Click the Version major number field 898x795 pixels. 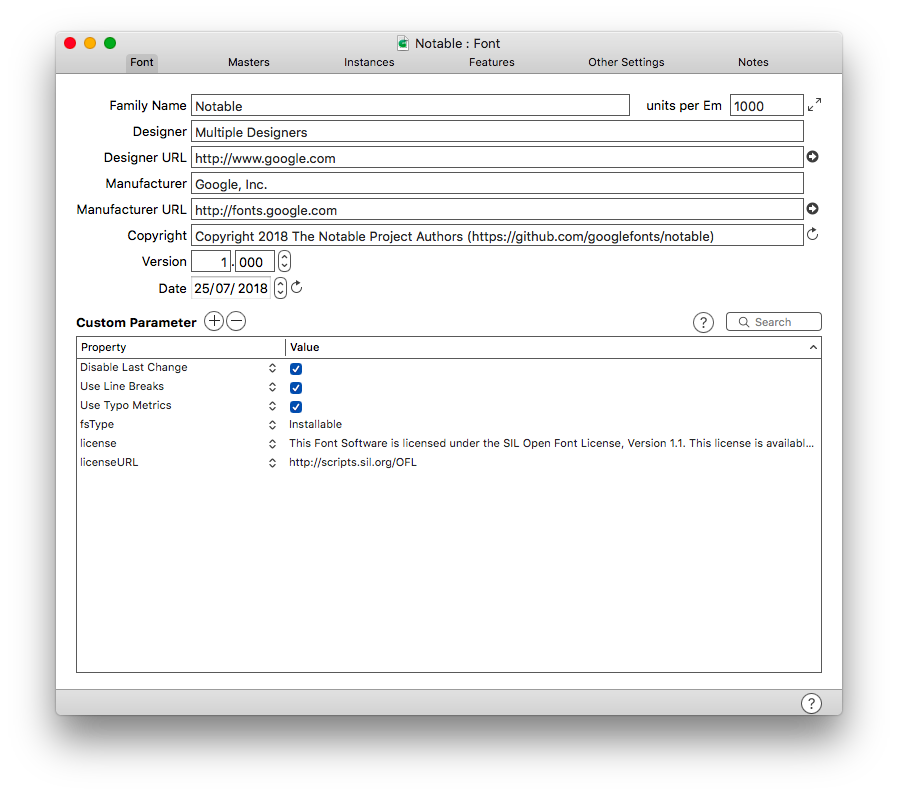click(x=211, y=262)
